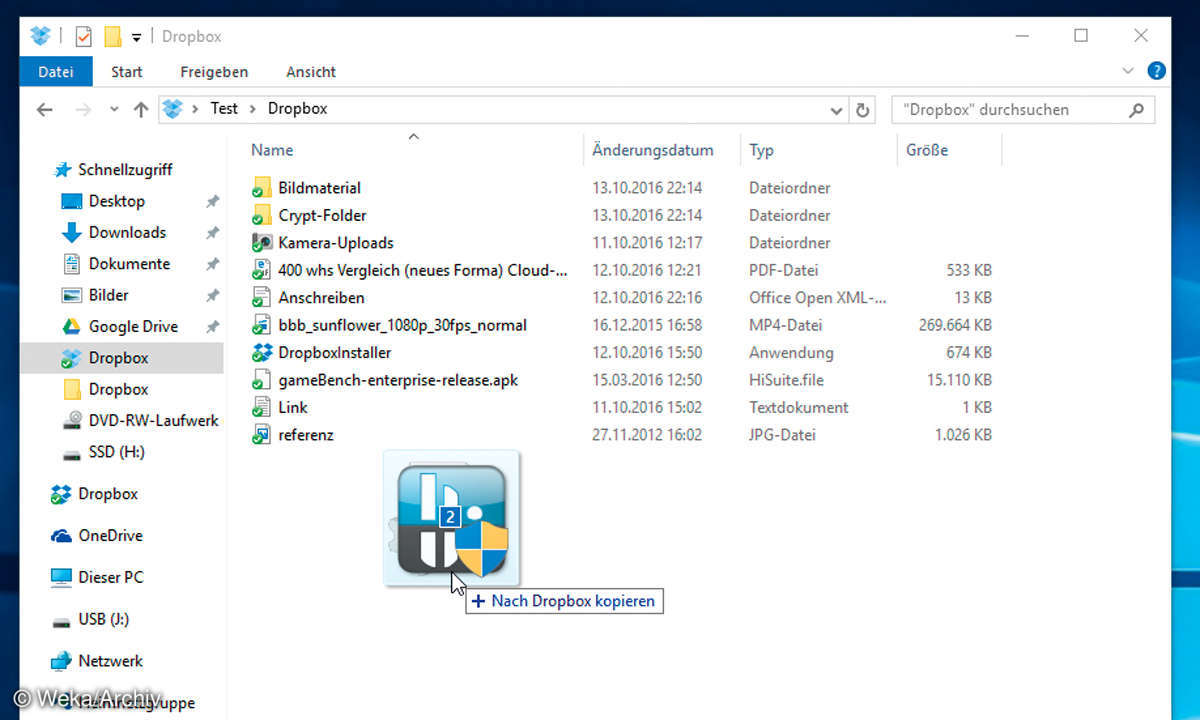Image resolution: width=1200 pixels, height=720 pixels.
Task: Click the search magnifier icon
Action: tap(1136, 110)
